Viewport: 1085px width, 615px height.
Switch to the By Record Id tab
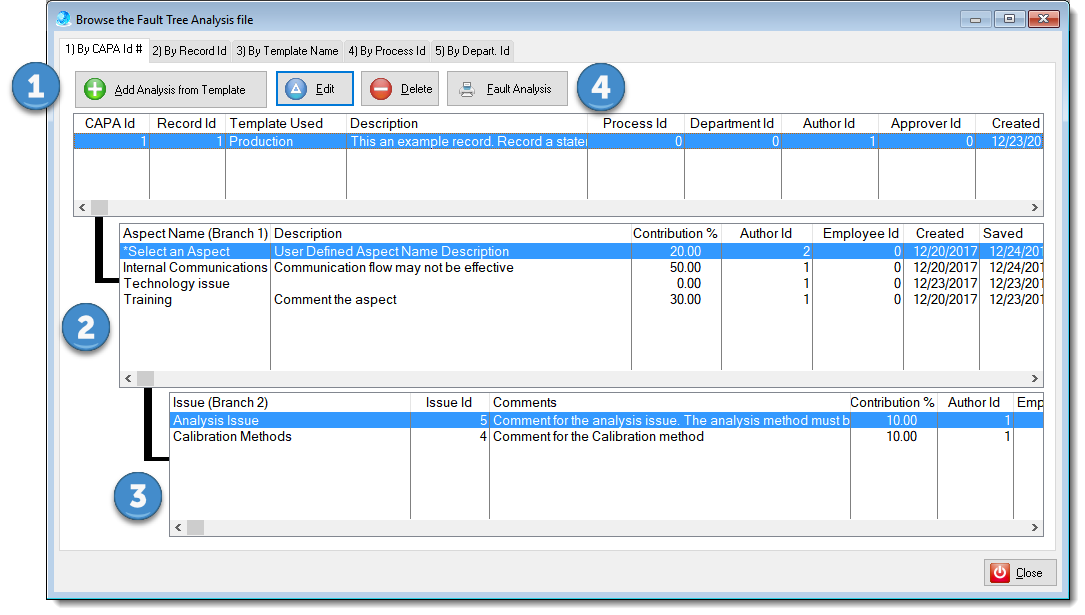190,50
